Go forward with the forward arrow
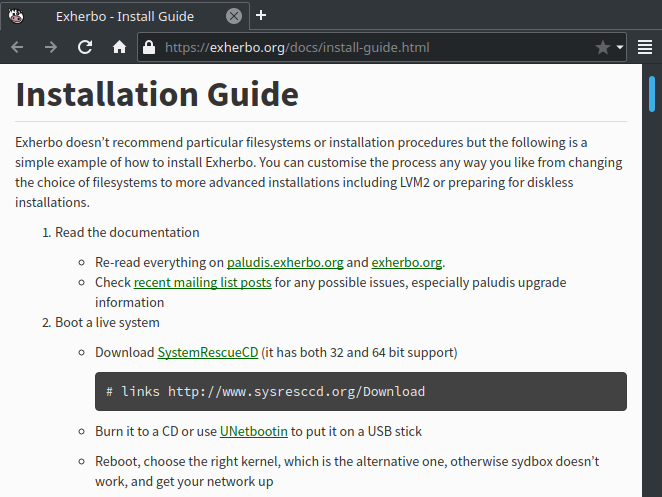The image size is (662, 497). pos(51,47)
